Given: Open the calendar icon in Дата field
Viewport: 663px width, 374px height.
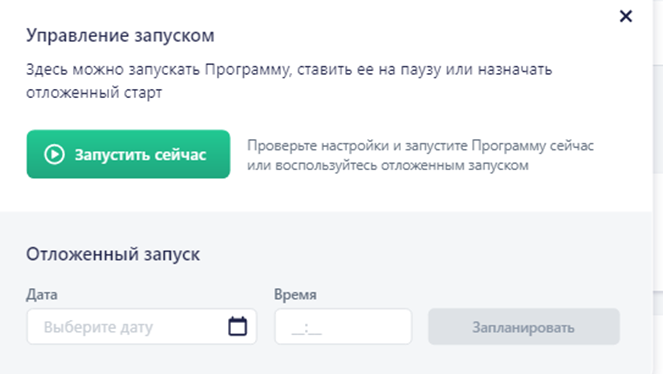Looking at the screenshot, I should tap(237, 326).
